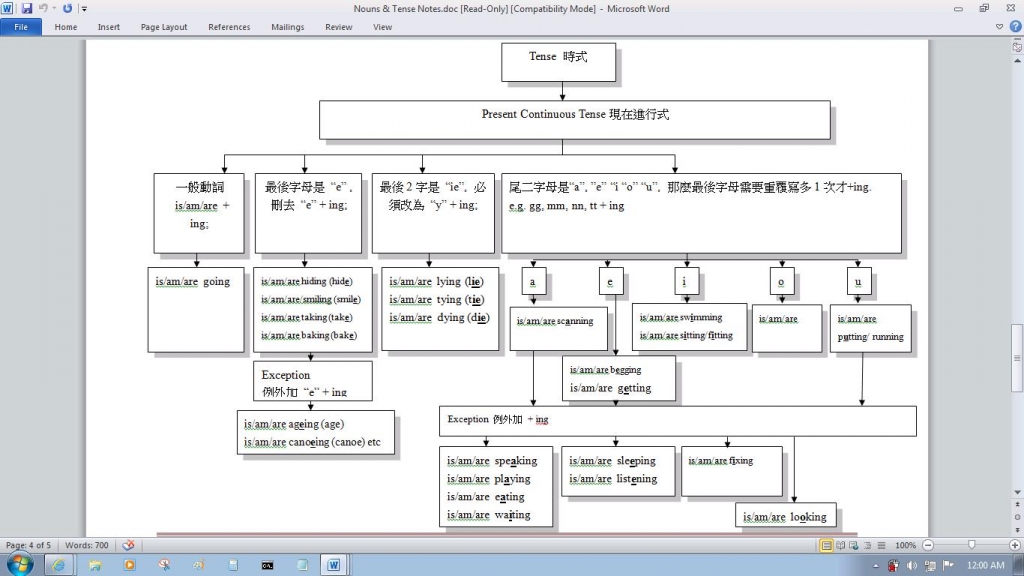This screenshot has width=1024, height=576.
Task: Click the Words: 700 count button
Action: coord(87,545)
